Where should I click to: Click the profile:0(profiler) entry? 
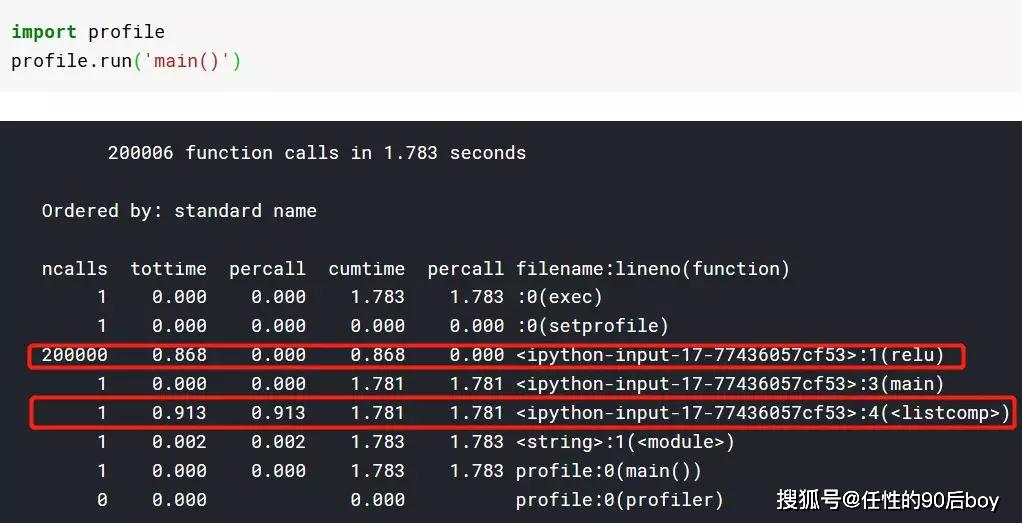tap(620, 500)
